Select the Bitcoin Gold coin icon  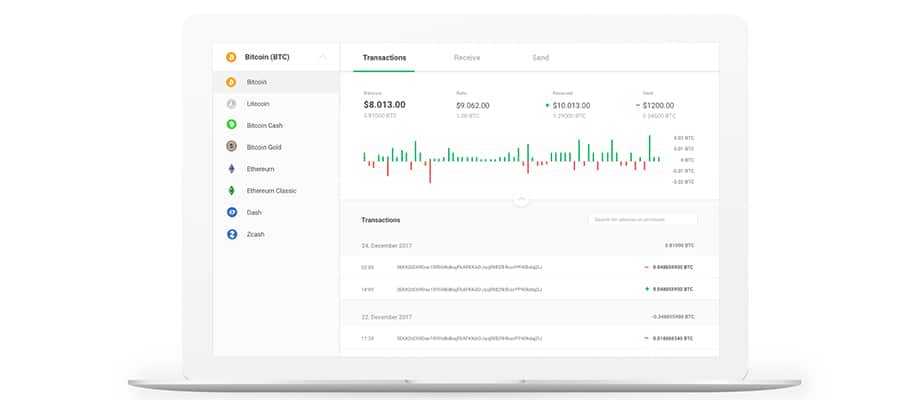pyautogui.click(x=231, y=146)
